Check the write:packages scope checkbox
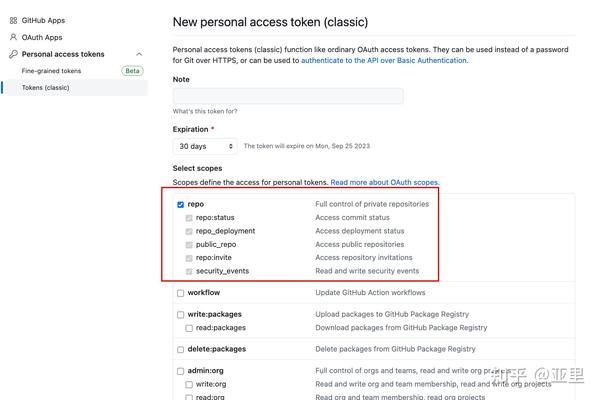Viewport: 600px width, 400px height. click(181, 315)
